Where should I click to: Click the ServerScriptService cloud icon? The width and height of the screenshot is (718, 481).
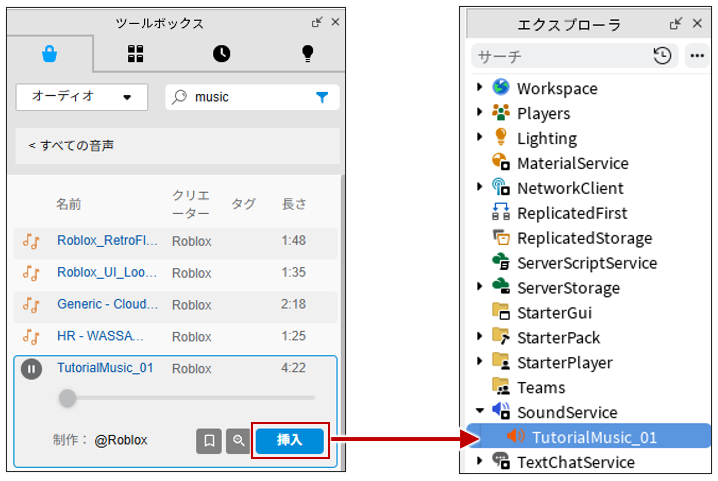(x=500, y=262)
